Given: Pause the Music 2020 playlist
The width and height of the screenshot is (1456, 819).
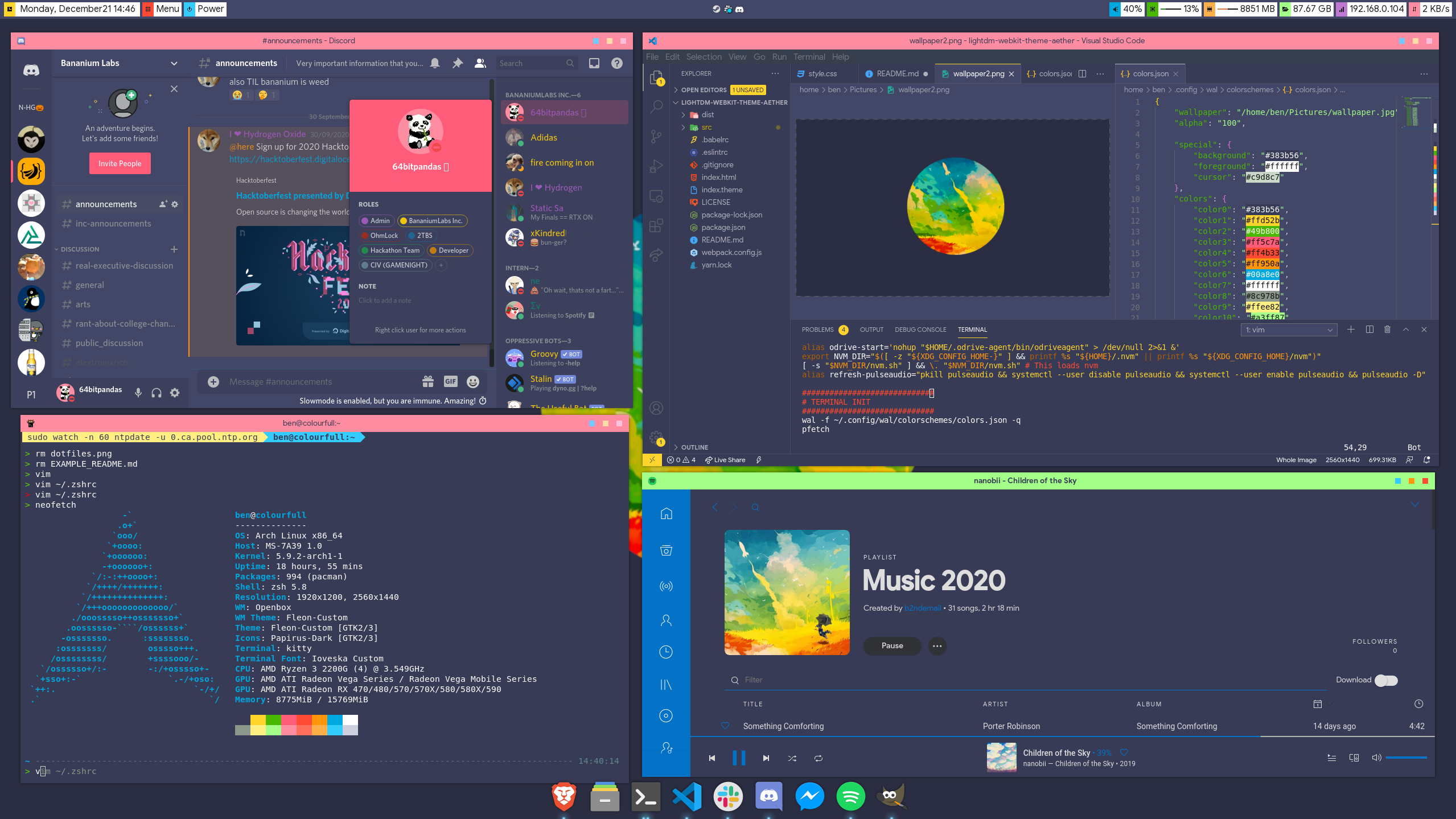Looking at the screenshot, I should (892, 645).
